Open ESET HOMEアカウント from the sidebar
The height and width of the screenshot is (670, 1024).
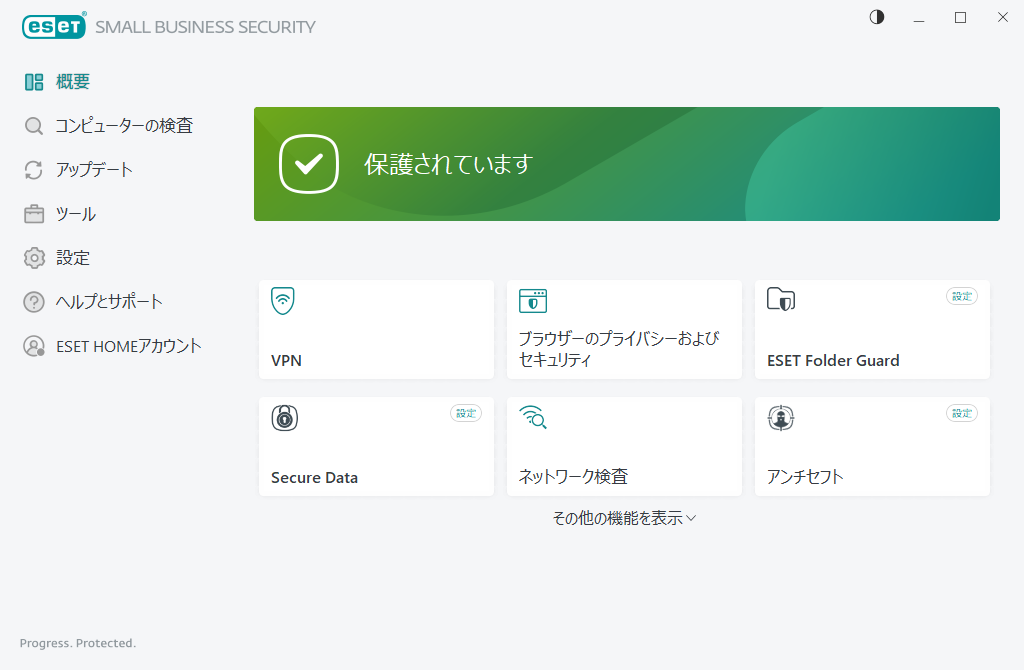[34, 345]
